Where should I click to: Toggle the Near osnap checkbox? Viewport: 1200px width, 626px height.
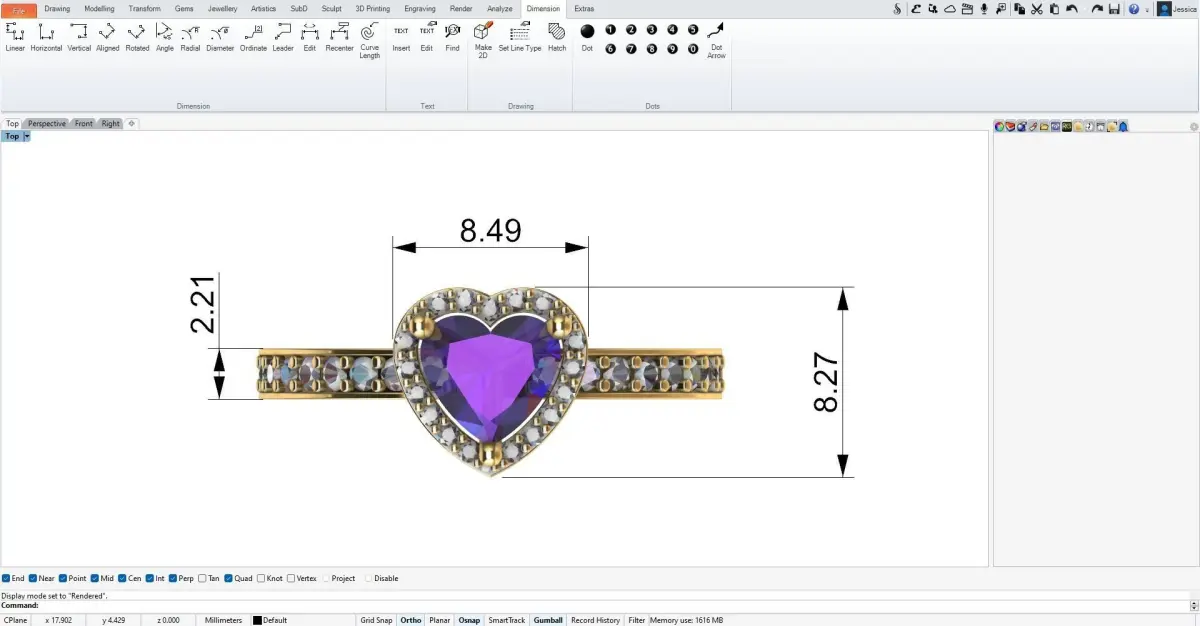pyautogui.click(x=33, y=578)
